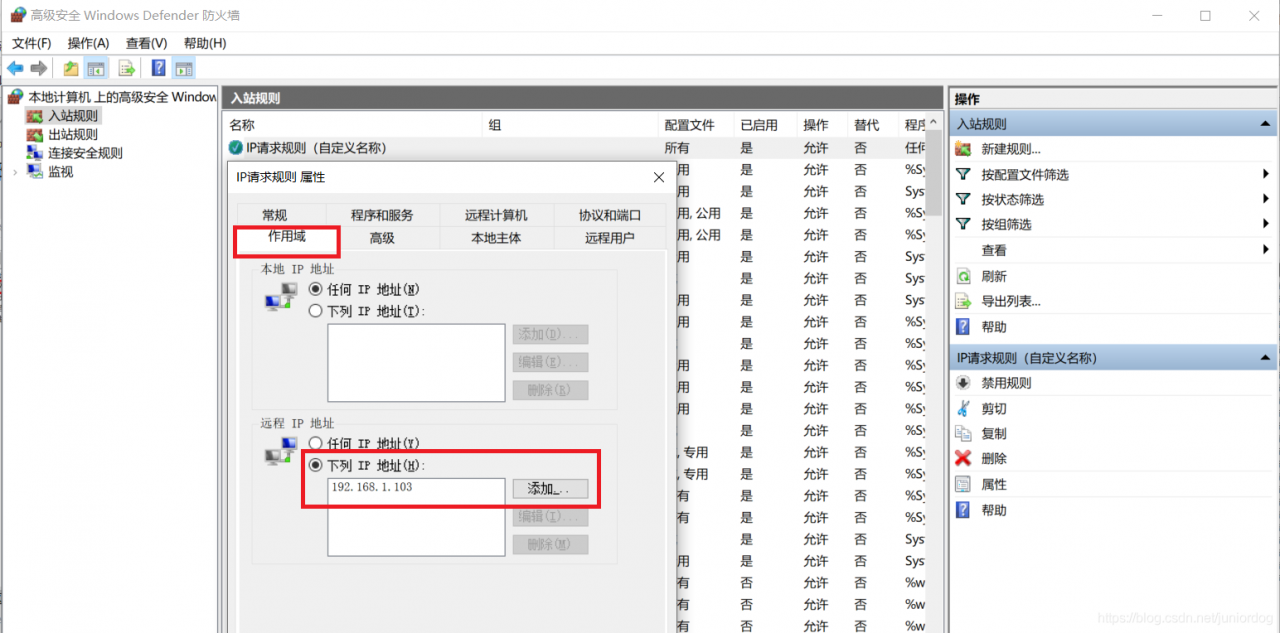The width and height of the screenshot is (1280, 633).
Task: Switch to the 远程计算机 tab
Action: (496, 215)
